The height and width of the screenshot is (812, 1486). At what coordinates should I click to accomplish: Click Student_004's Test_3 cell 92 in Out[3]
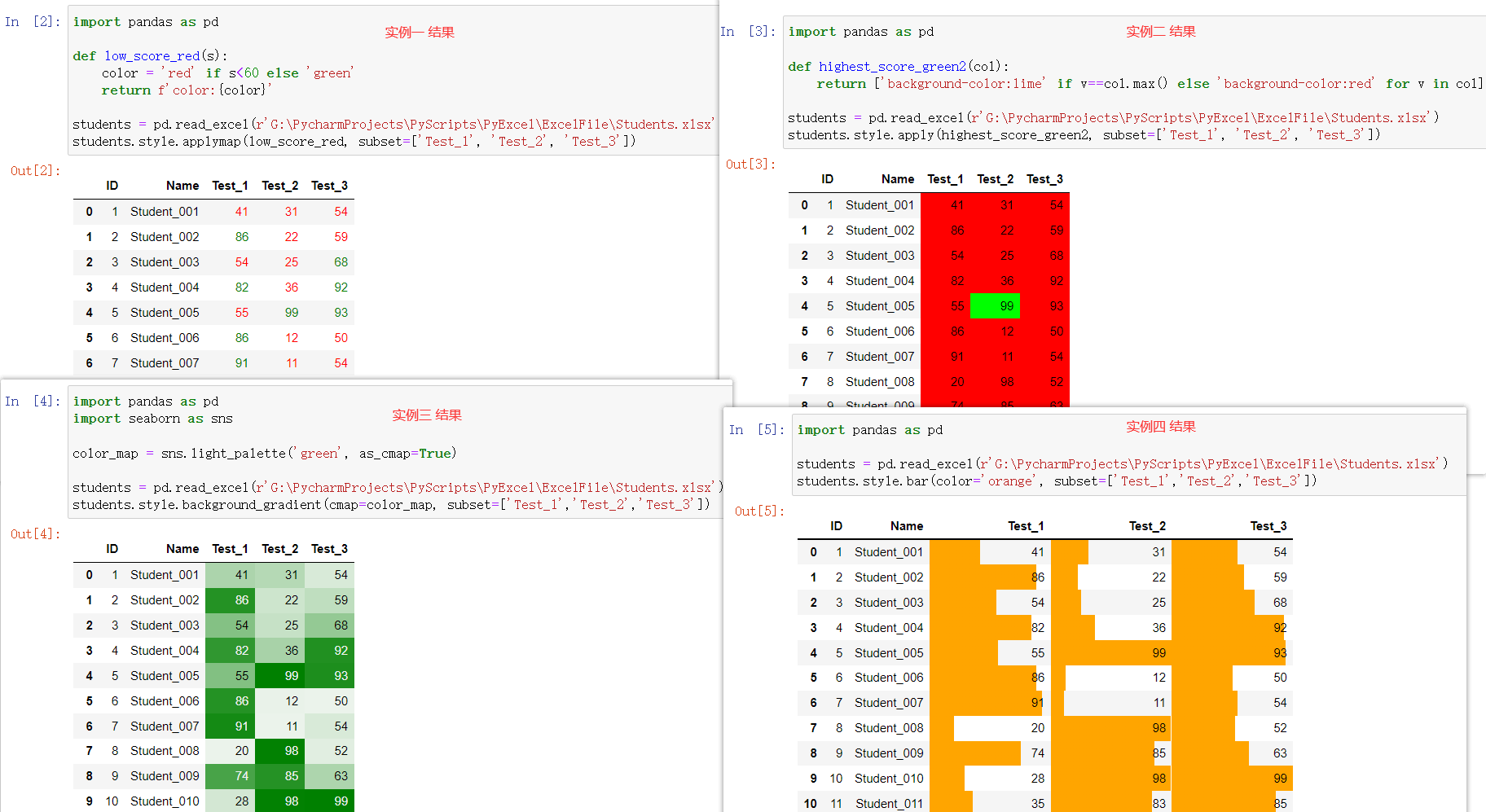click(1044, 281)
